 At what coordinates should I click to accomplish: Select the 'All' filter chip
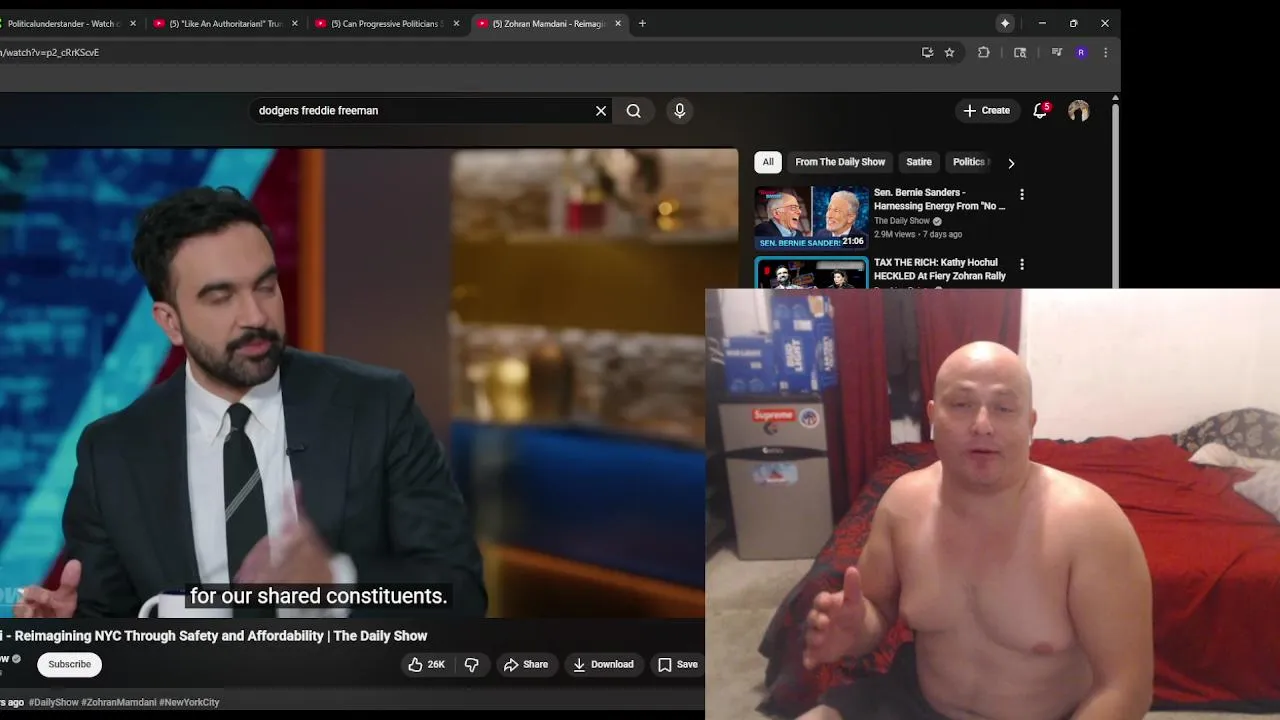pyautogui.click(x=768, y=162)
